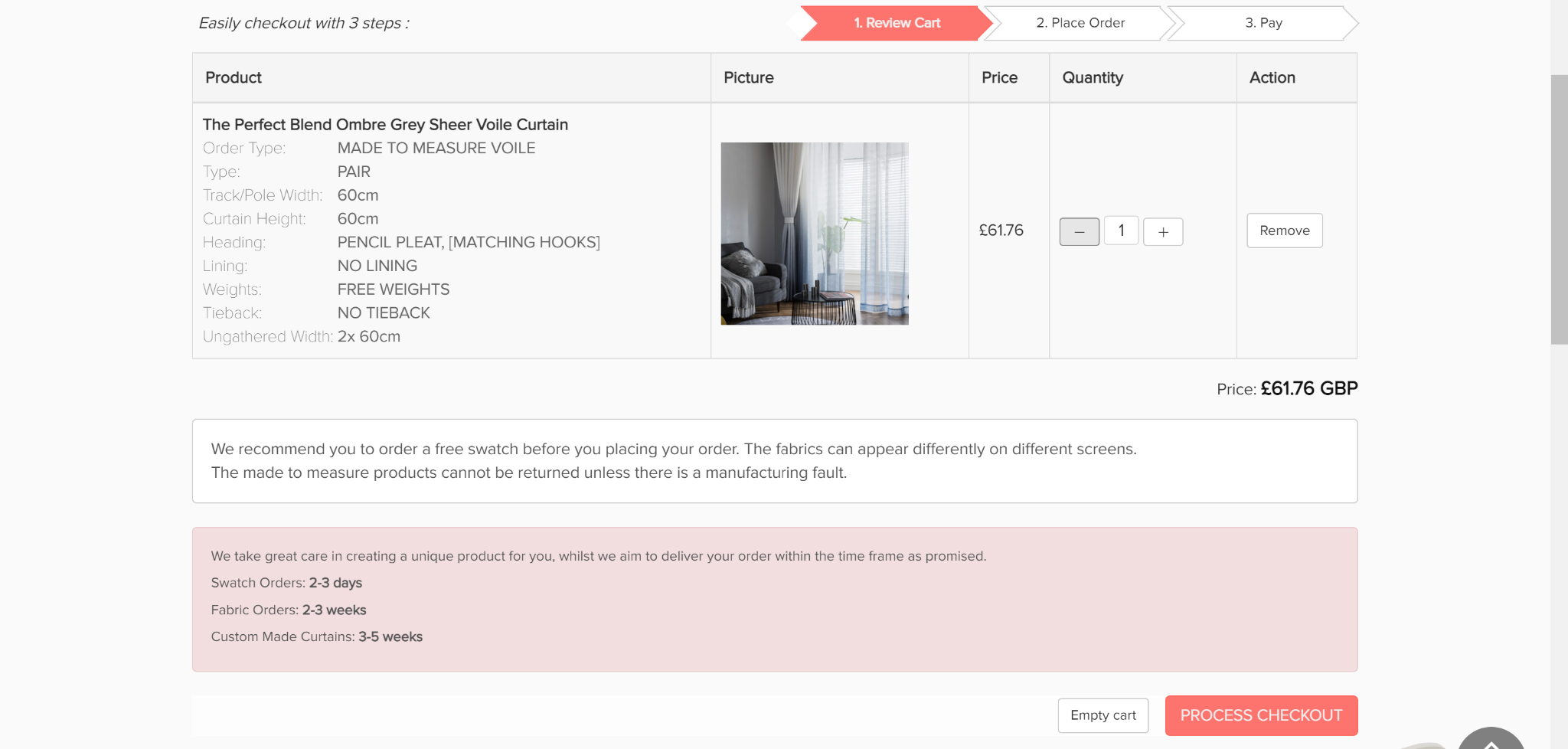Click the quantity input field
Image resolution: width=1568 pixels, height=749 pixels.
(1121, 231)
